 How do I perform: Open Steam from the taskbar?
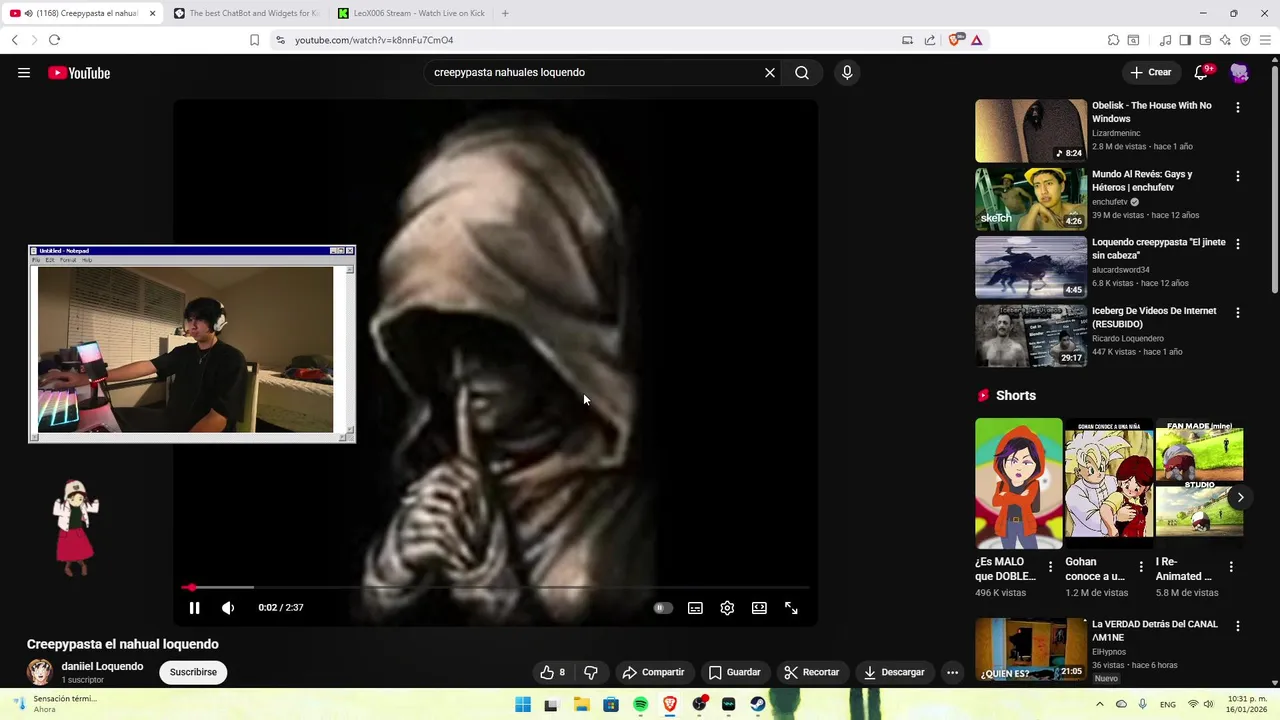tap(758, 704)
